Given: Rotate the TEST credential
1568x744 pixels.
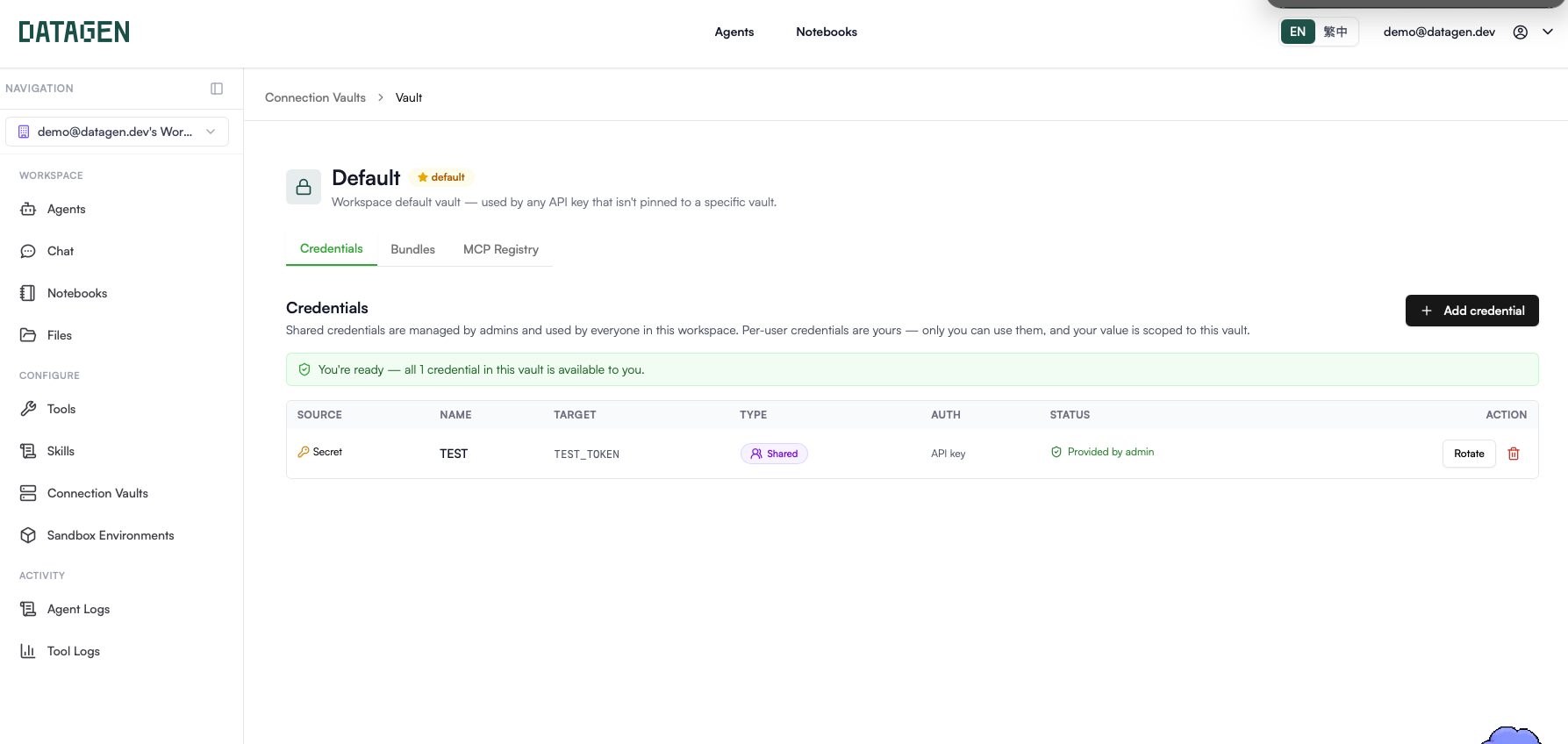Looking at the screenshot, I should coord(1469,454).
